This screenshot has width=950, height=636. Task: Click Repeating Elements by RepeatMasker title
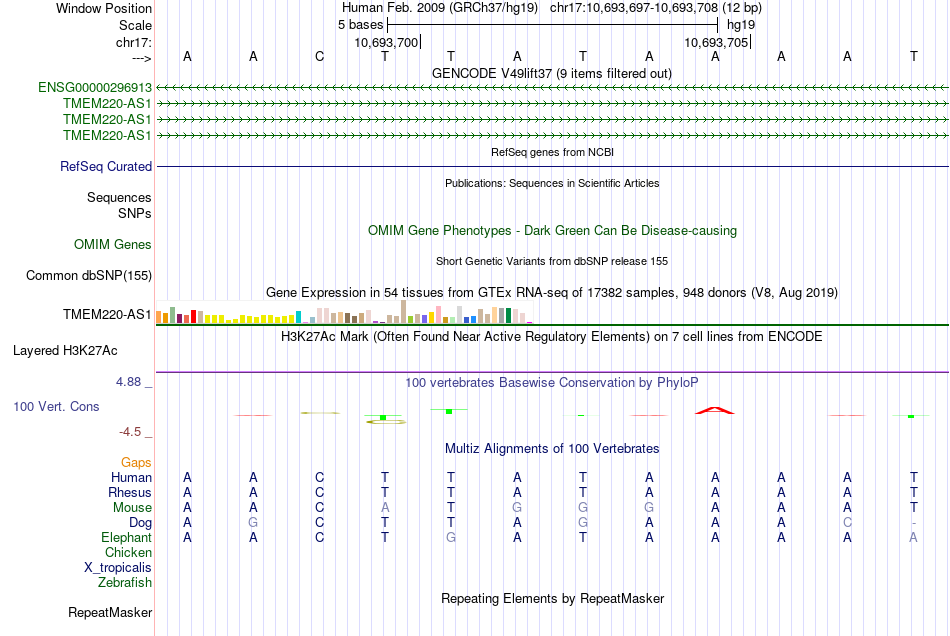click(x=552, y=598)
